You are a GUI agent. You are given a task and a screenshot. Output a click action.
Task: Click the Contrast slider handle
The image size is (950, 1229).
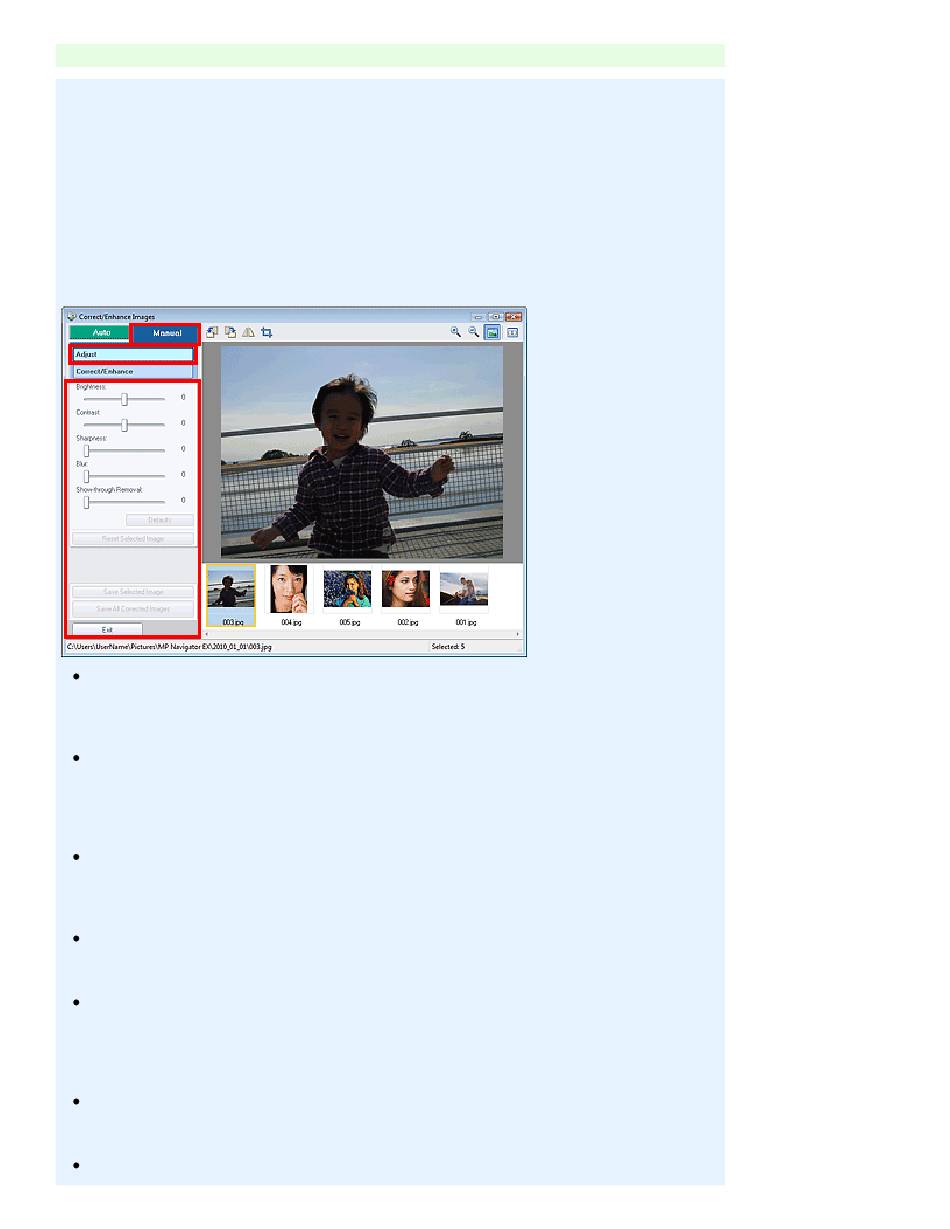pos(124,424)
